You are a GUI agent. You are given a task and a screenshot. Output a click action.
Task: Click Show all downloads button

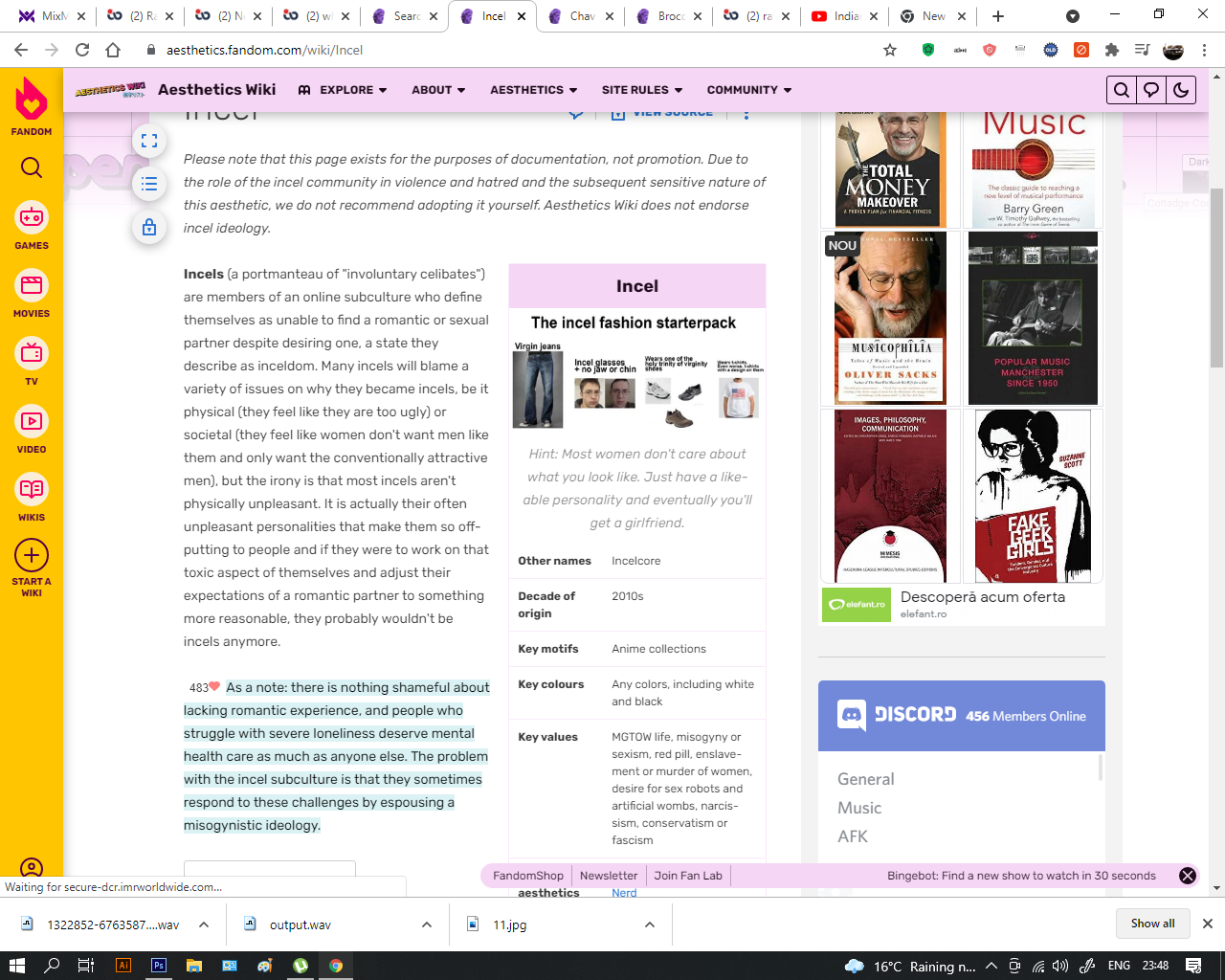pyautogui.click(x=1152, y=924)
